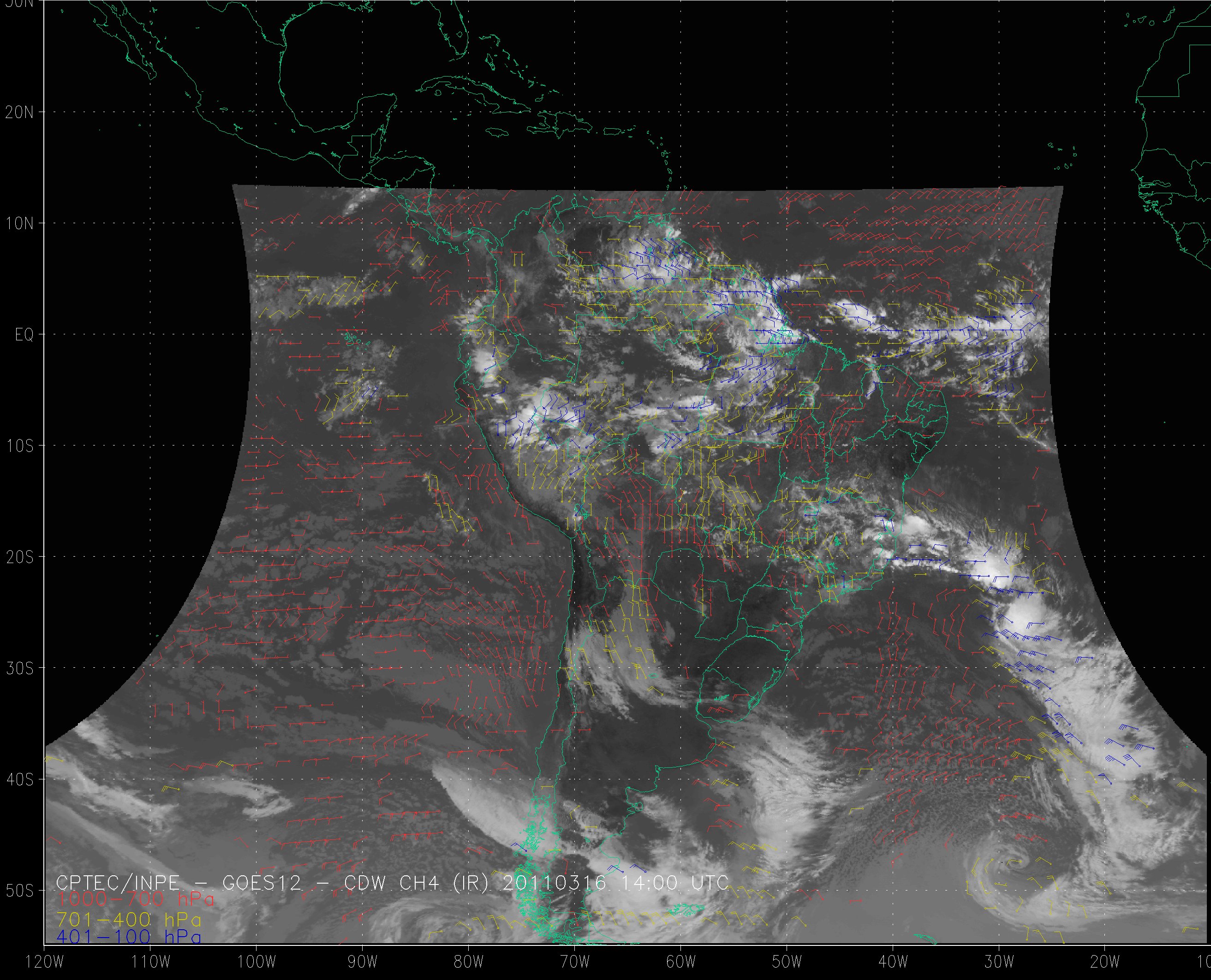1211x980 pixels.
Task: Click the 30W longitude axis label
Action: click(999, 962)
